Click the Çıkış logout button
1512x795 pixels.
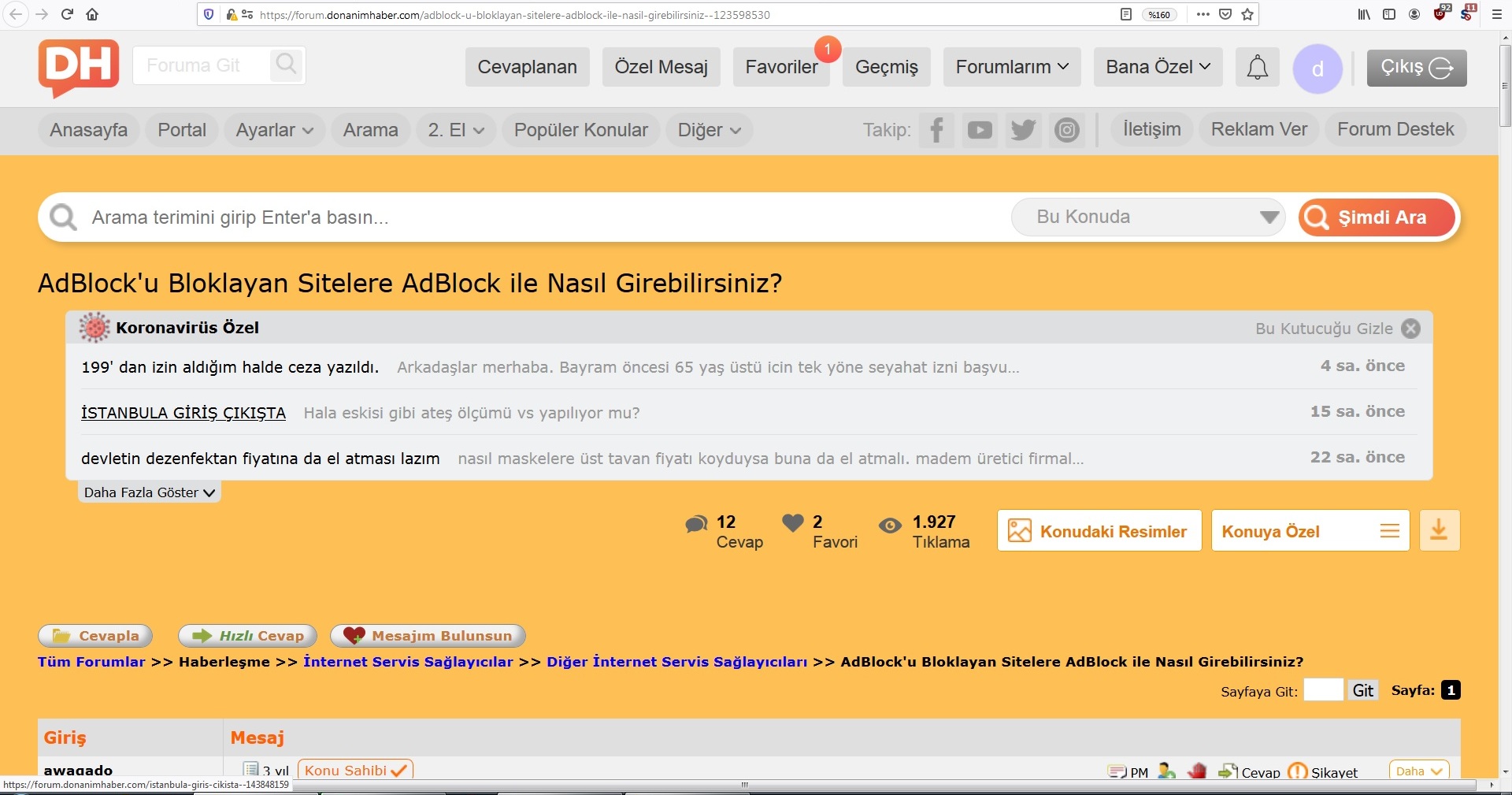coord(1416,68)
